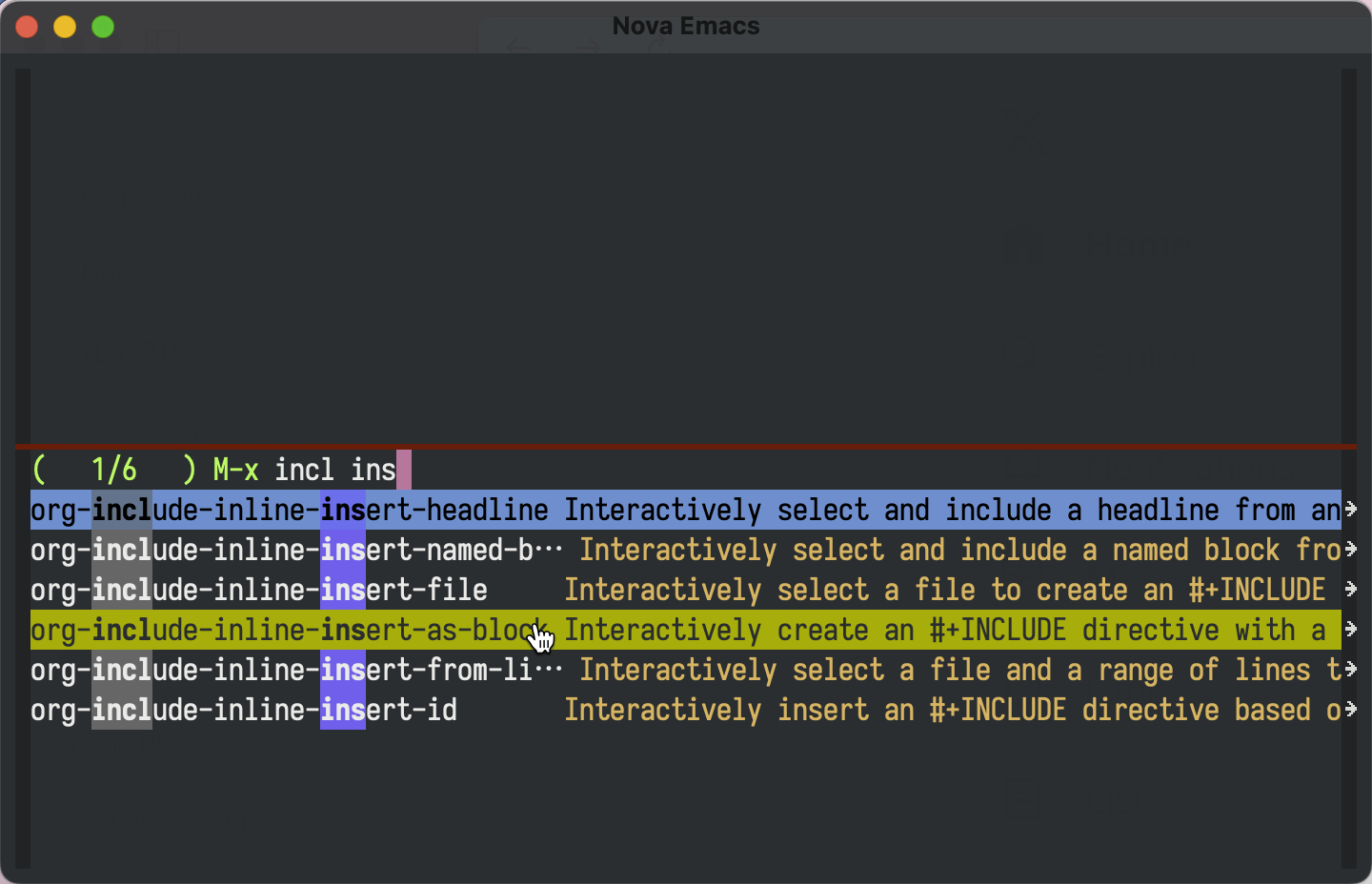Zoom the Nova Emacs window
1372x884 pixels.
tap(103, 27)
